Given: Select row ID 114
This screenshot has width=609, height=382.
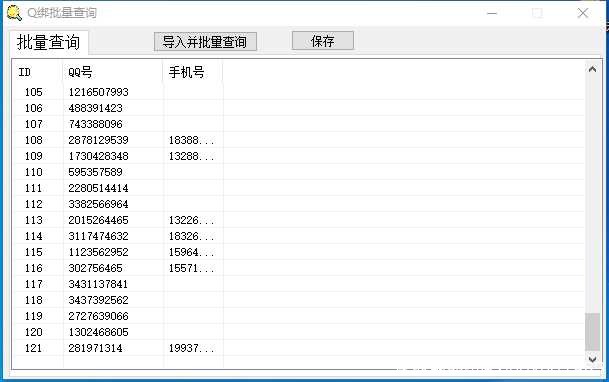Looking at the screenshot, I should click(34, 236).
